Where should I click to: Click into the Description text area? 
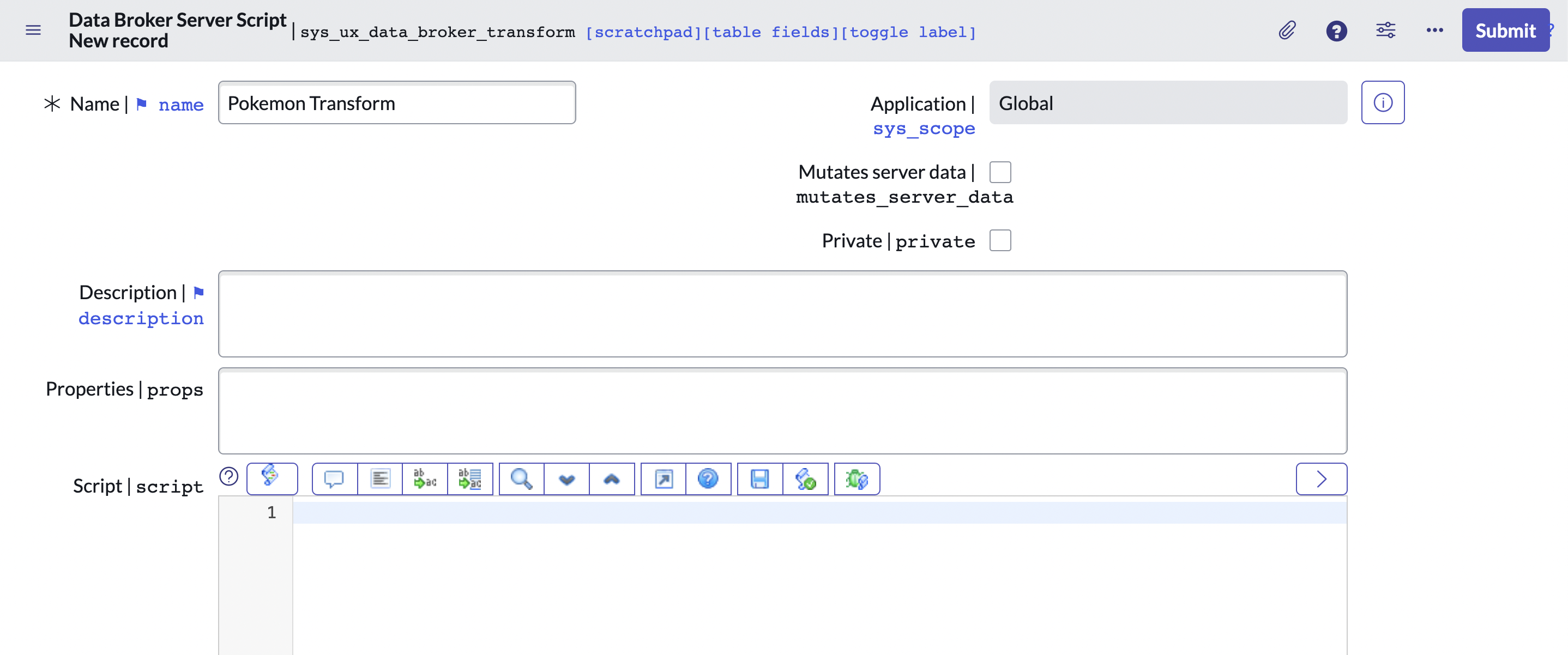(x=782, y=314)
